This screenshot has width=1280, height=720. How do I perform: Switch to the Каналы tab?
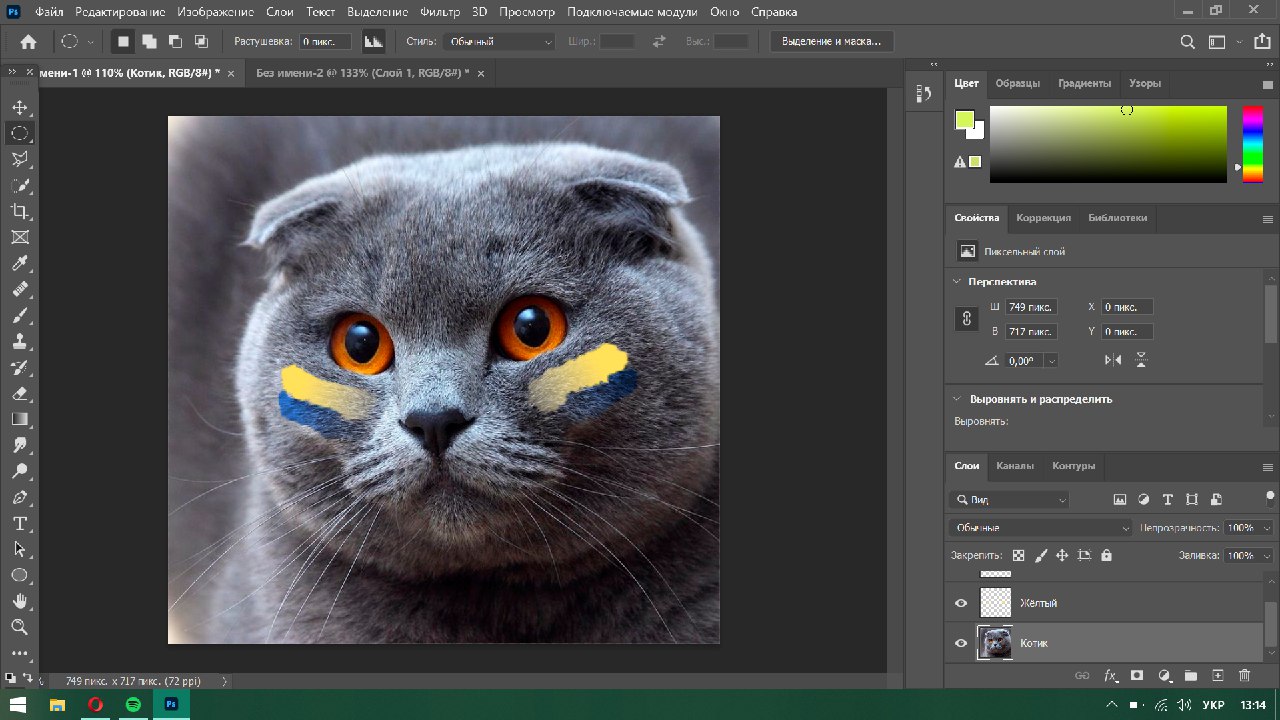click(x=1015, y=466)
